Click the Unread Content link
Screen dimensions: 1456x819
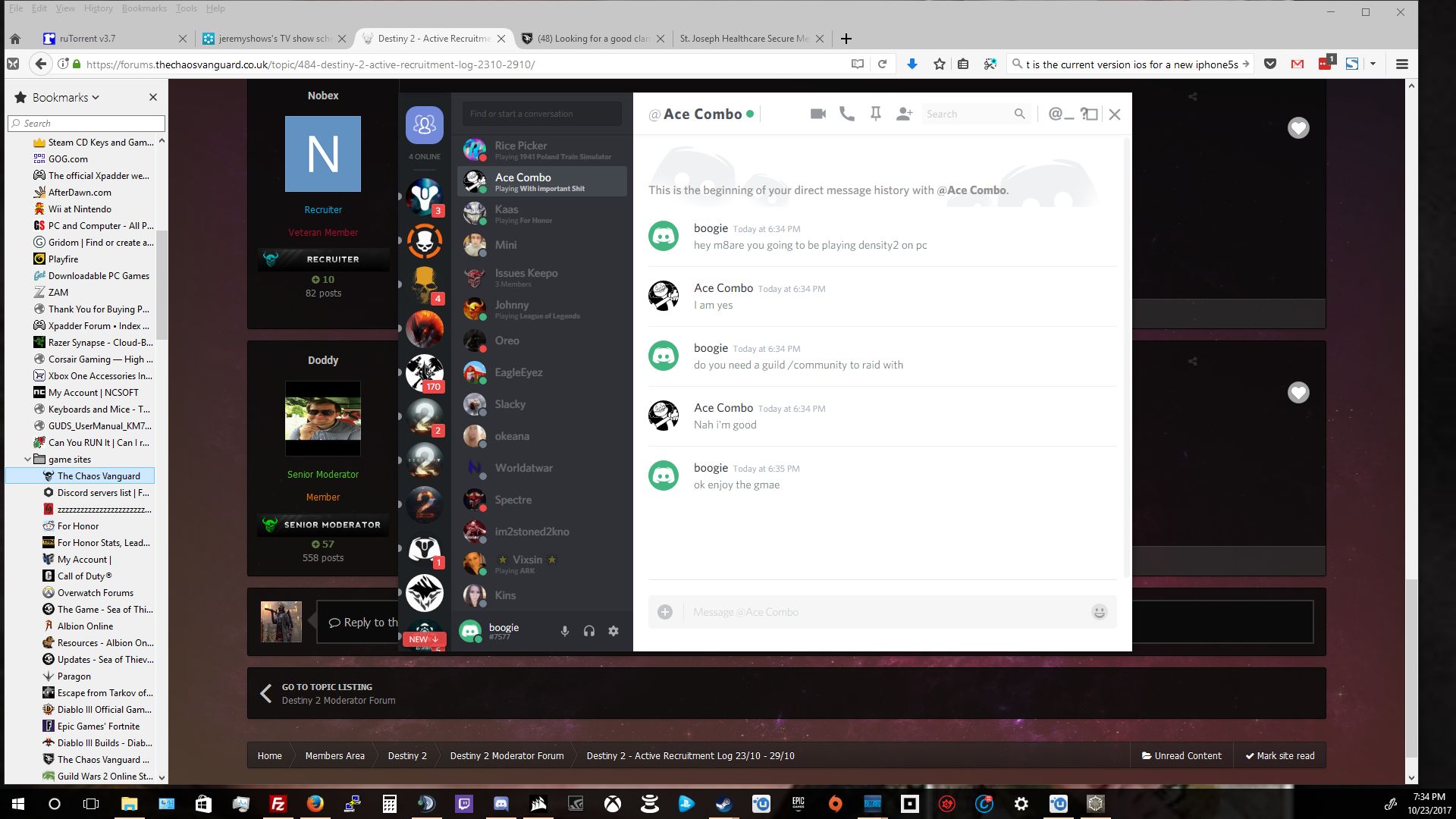(1181, 756)
